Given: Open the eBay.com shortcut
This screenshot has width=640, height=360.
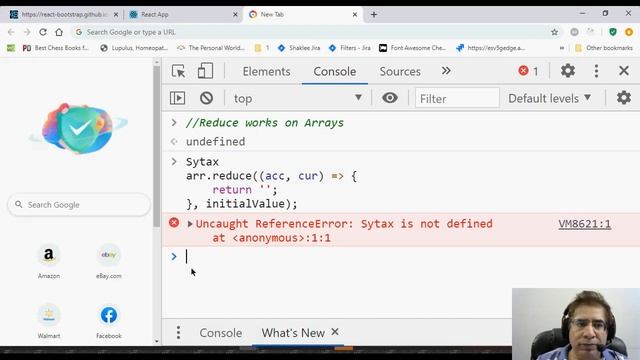Looking at the screenshot, I should [x=109, y=261].
